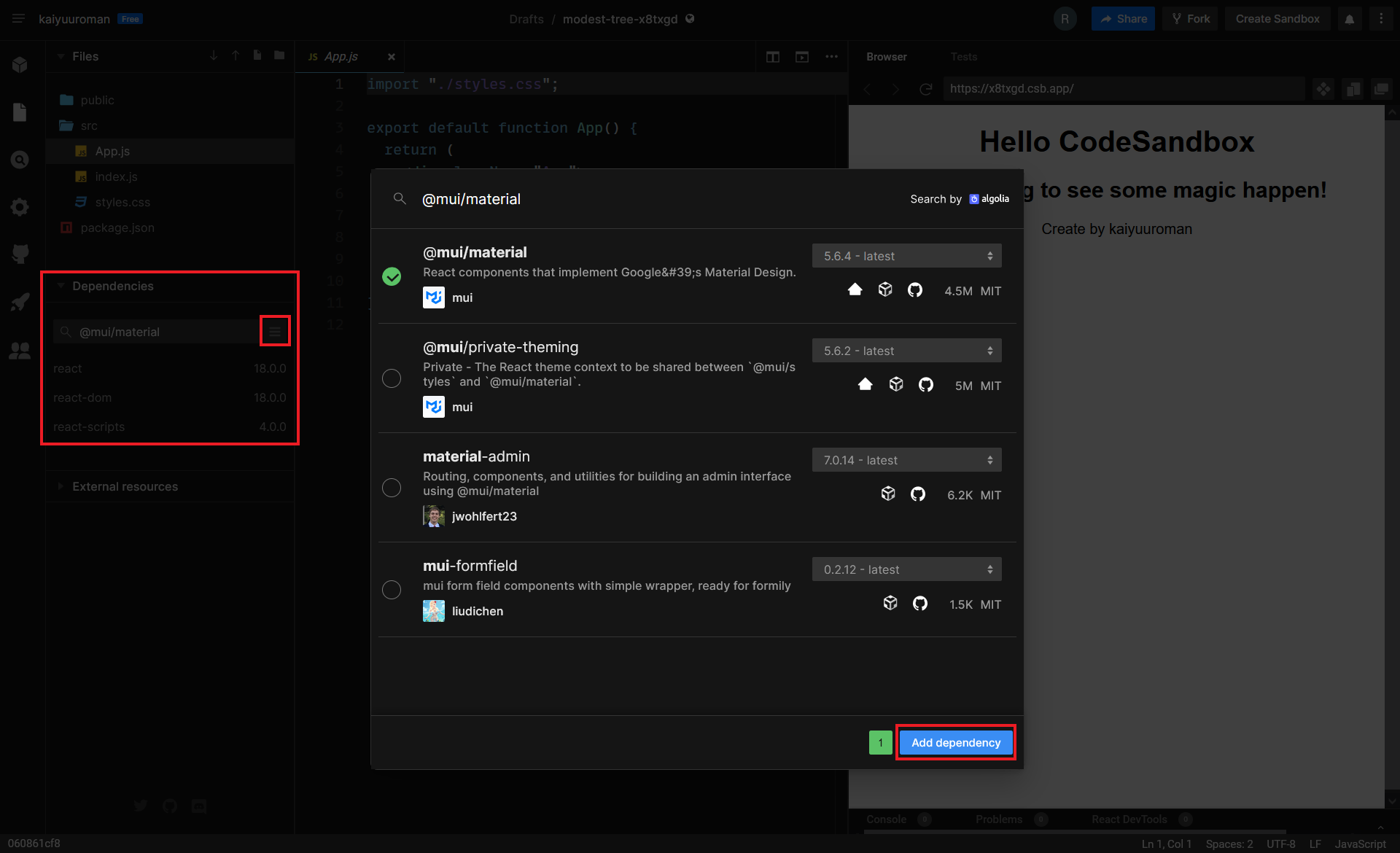The image size is (1400, 853).
Task: Click the GitHub cat icon in the sidebar
Action: (20, 254)
